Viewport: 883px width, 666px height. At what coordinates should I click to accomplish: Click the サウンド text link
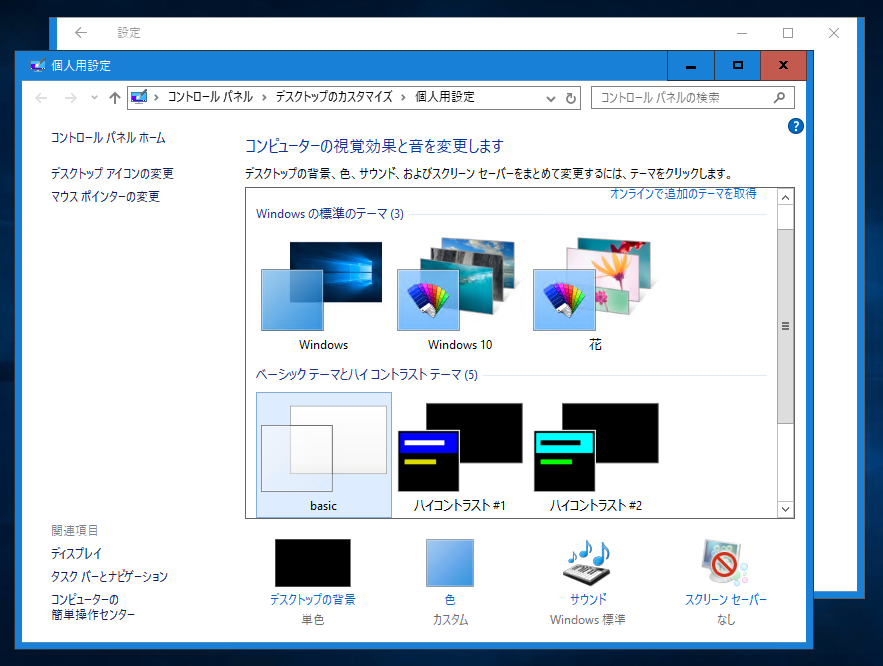(588, 600)
